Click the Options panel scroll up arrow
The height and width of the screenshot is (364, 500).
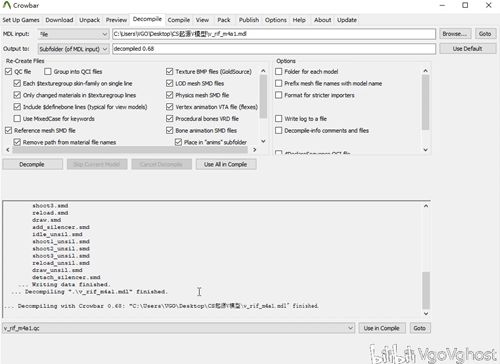point(425,71)
